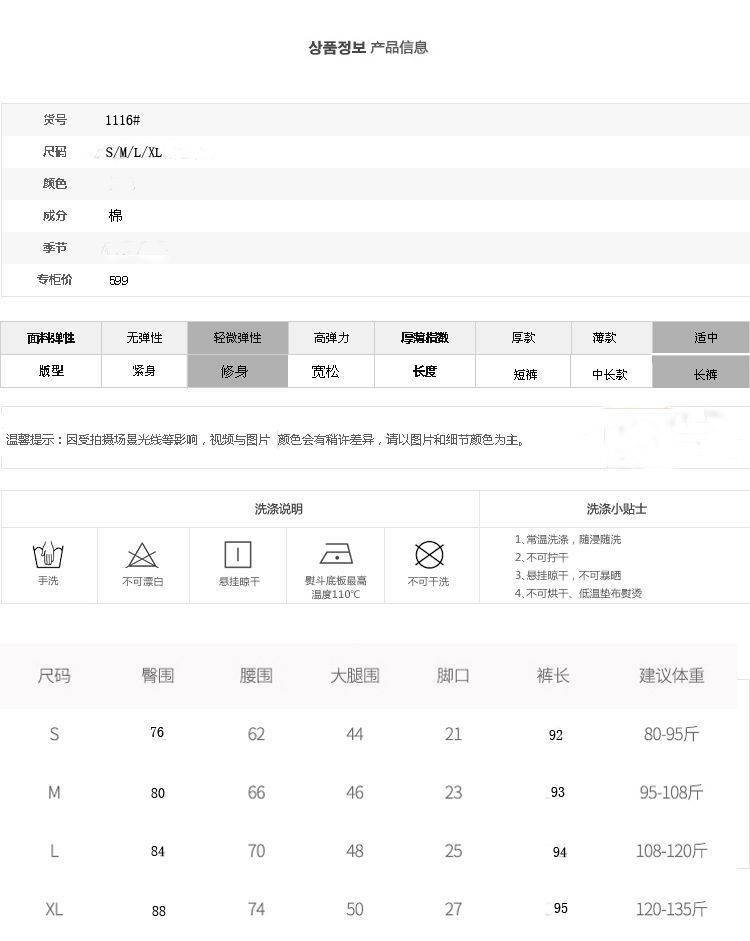Click pants length 92 in S row
The width and height of the screenshot is (750, 941).
click(556, 735)
